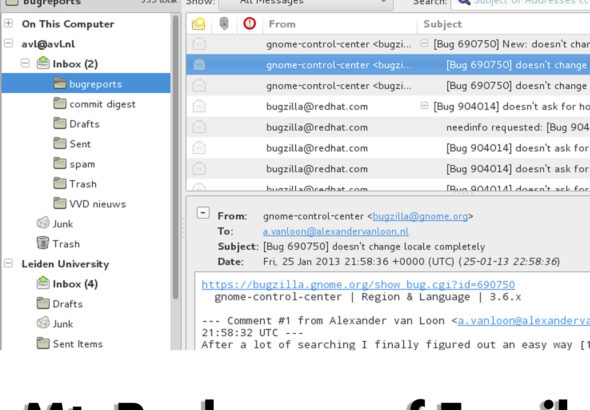Click envelope icon of needinfo requested row
Viewport: 590px width, 410px height.
(199, 128)
